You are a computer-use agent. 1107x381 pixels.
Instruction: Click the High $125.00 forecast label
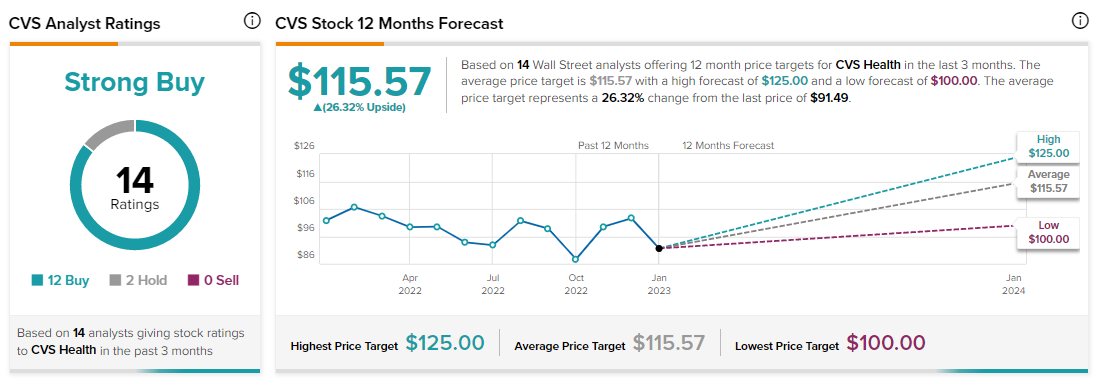[x=1048, y=146]
